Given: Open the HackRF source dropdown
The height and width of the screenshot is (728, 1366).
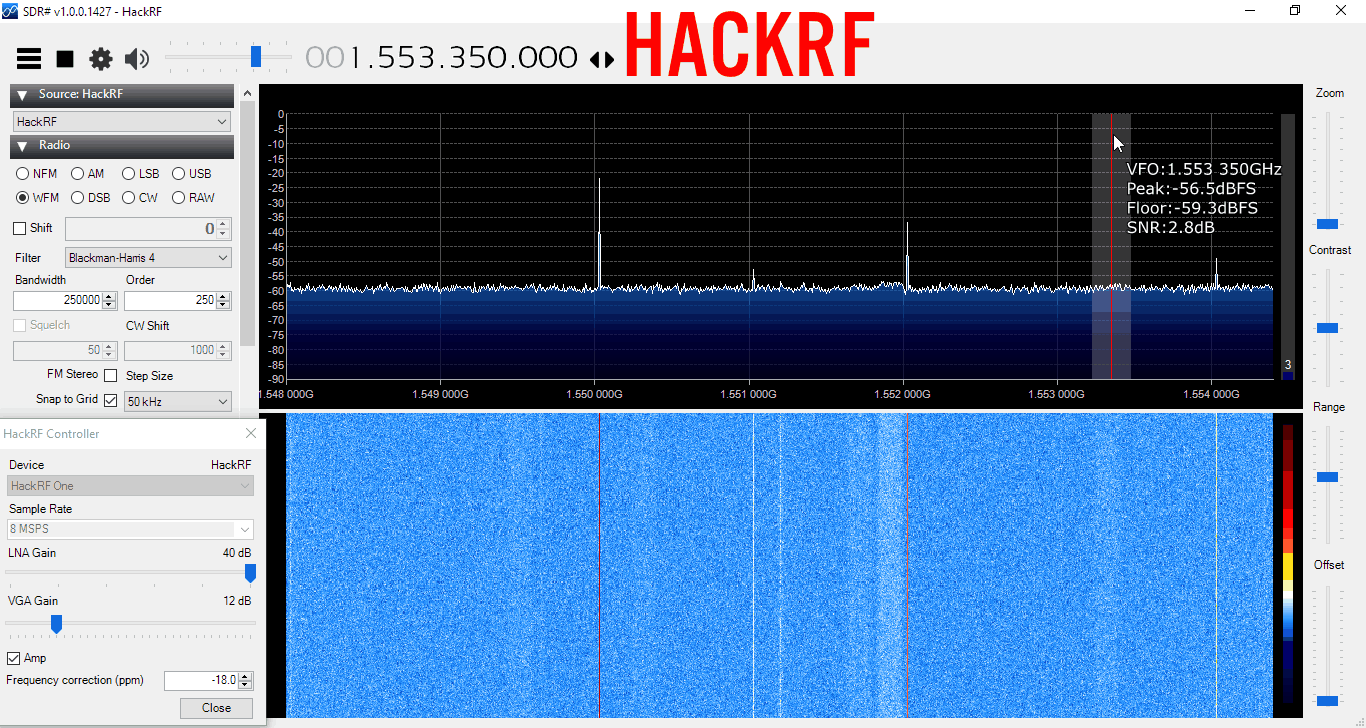Looking at the screenshot, I should click(x=122, y=121).
